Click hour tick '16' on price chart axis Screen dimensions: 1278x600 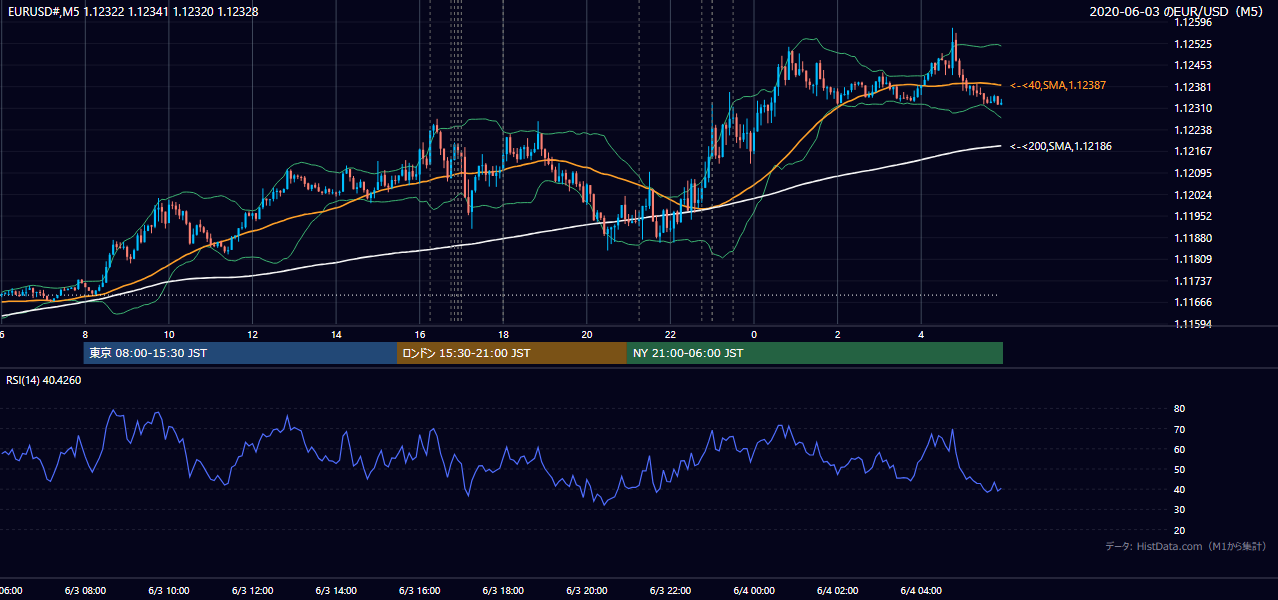pyautogui.click(x=420, y=335)
